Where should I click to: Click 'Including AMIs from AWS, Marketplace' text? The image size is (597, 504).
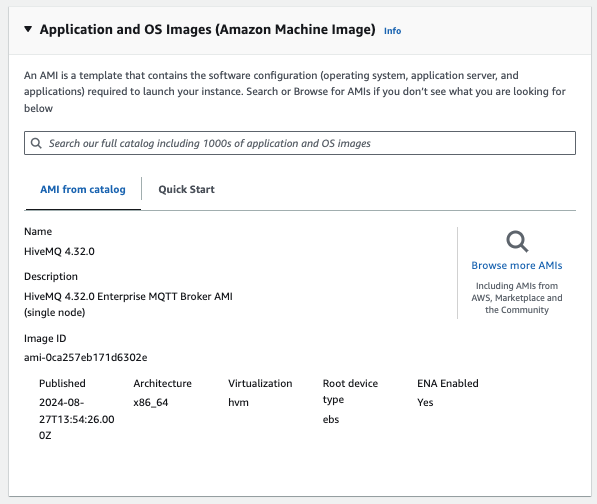pyautogui.click(x=517, y=298)
